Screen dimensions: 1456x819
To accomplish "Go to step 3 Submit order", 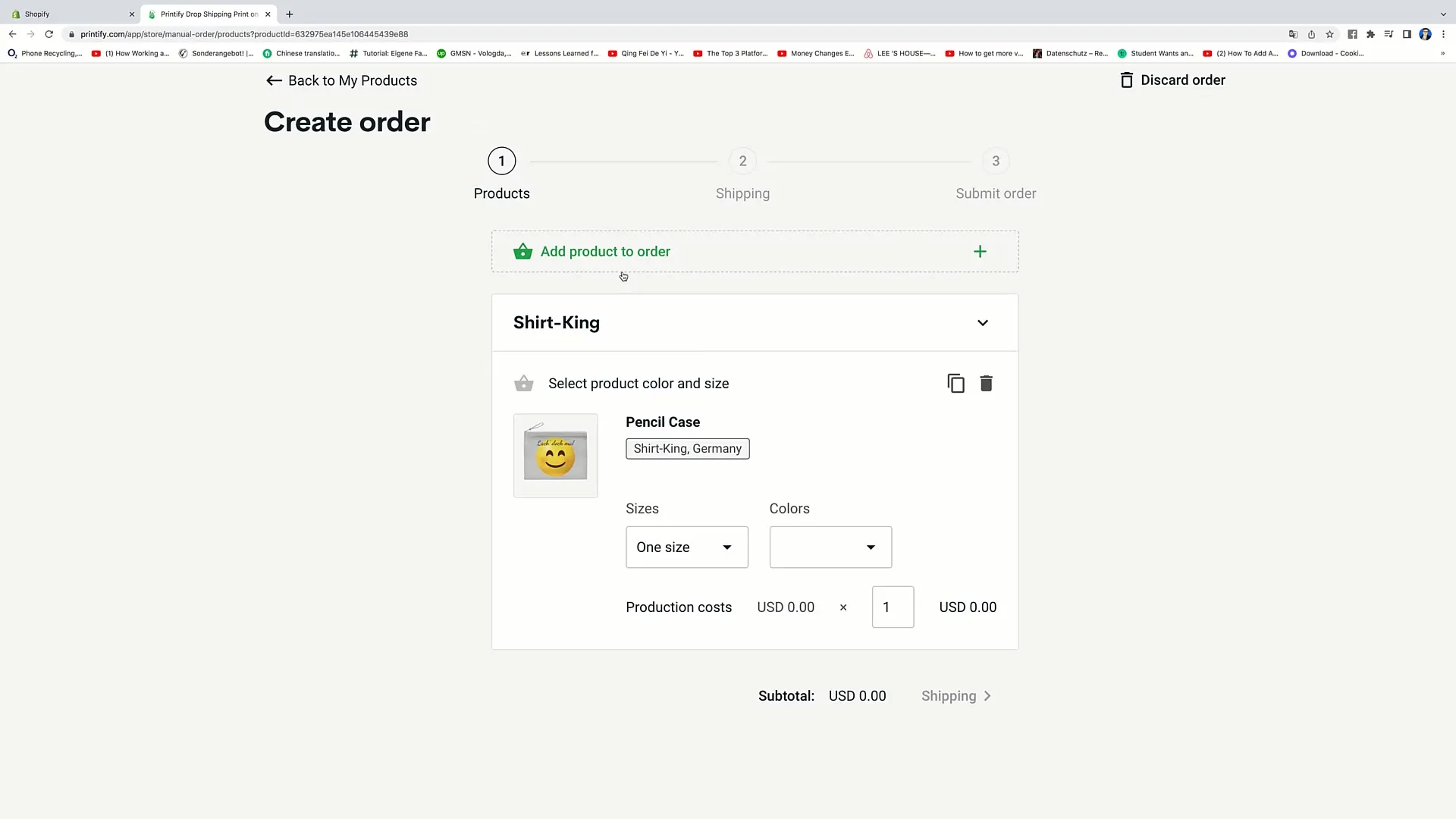I will [996, 174].
